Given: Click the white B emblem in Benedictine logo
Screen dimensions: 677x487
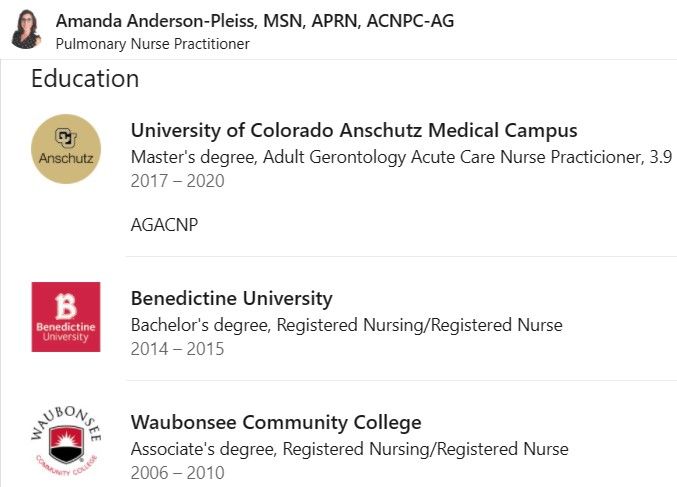Looking at the screenshot, I should (66, 307).
